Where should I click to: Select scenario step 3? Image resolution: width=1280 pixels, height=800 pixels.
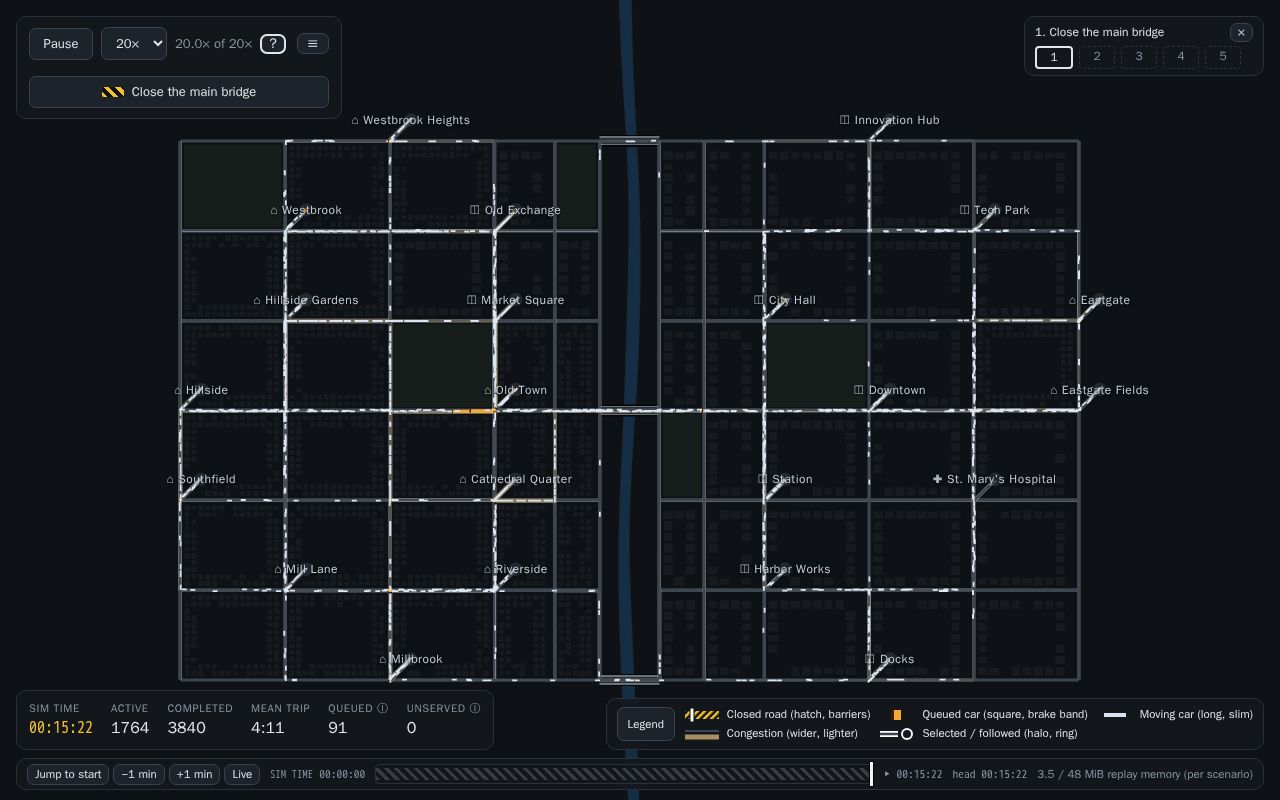pyautogui.click(x=1139, y=57)
